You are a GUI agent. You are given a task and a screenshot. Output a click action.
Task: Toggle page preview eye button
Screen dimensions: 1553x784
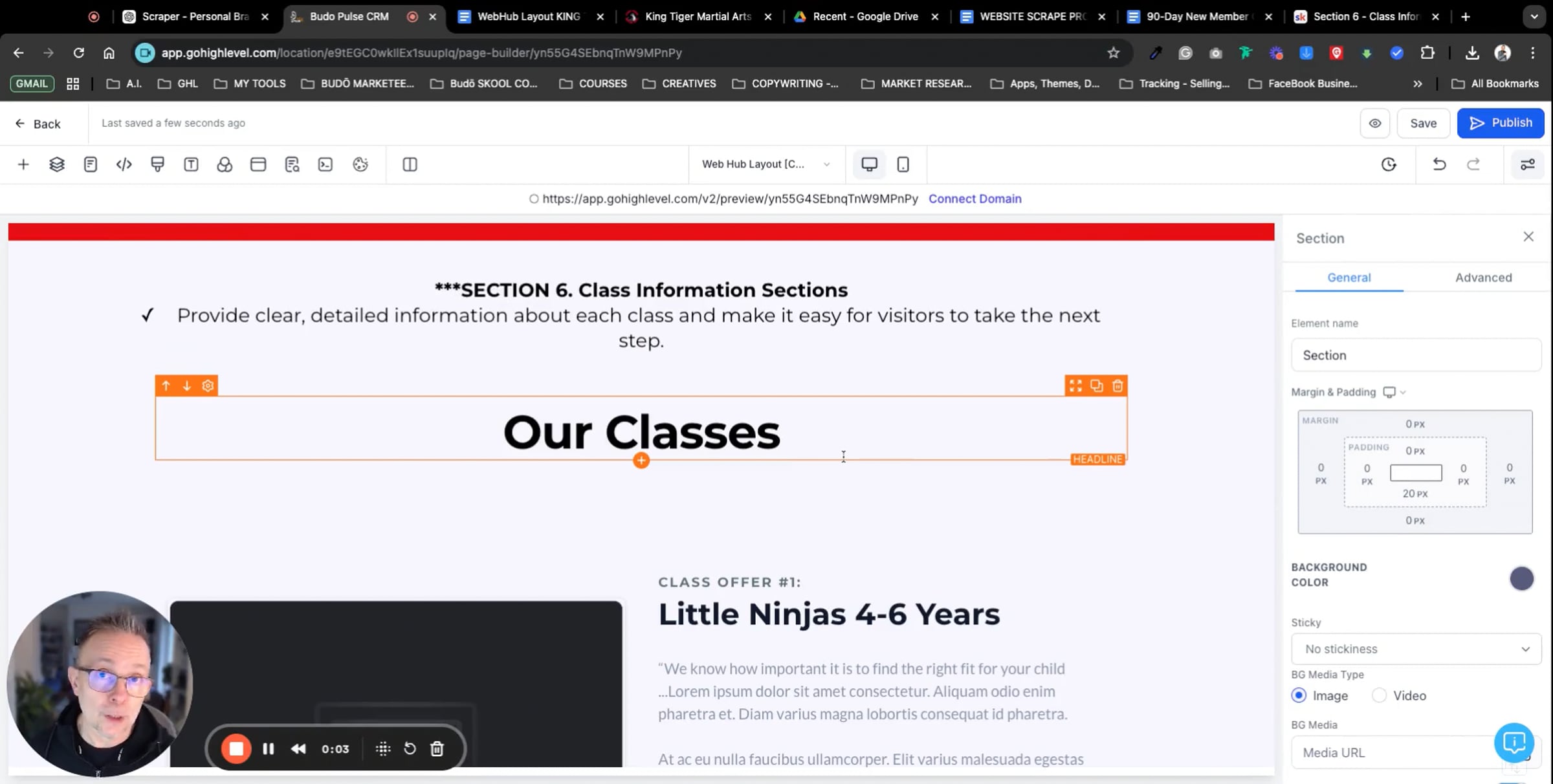click(1375, 123)
